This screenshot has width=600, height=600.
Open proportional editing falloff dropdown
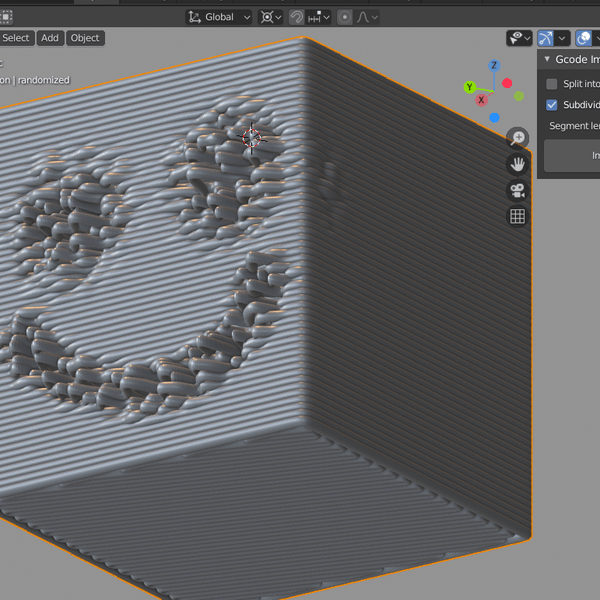367,17
